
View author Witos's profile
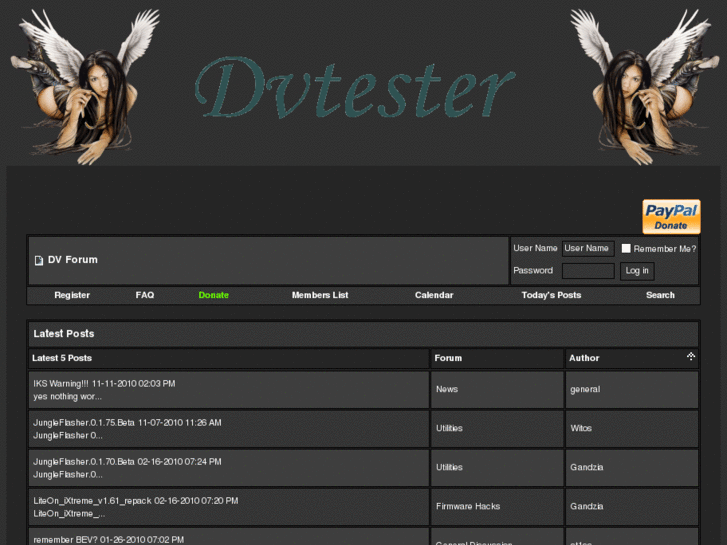[x=581, y=428]
